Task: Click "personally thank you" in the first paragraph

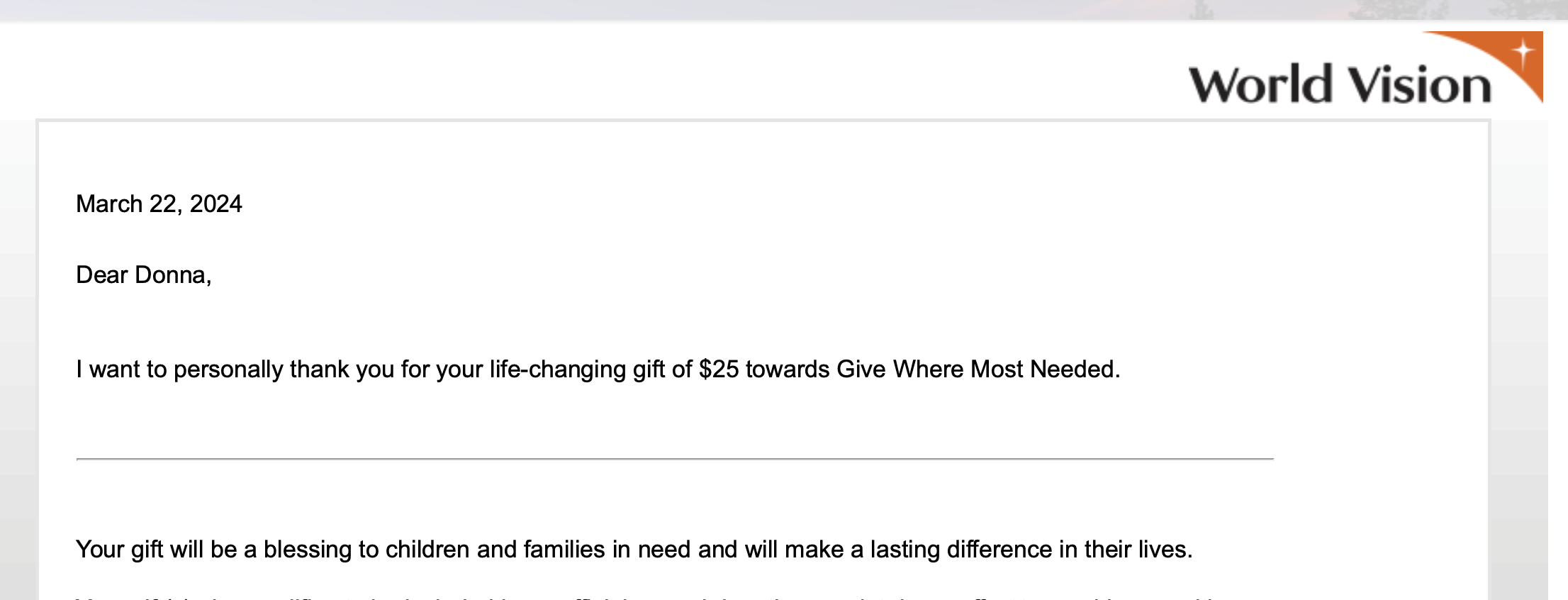Action: [284, 370]
